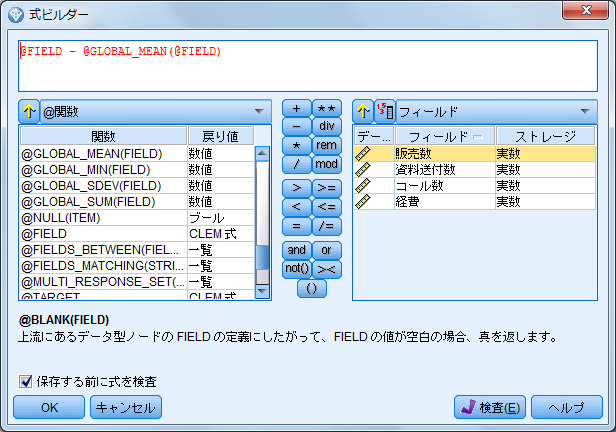616x432 pixels.
Task: Close the 式ビルダー dialog
Action: tap(586, 10)
